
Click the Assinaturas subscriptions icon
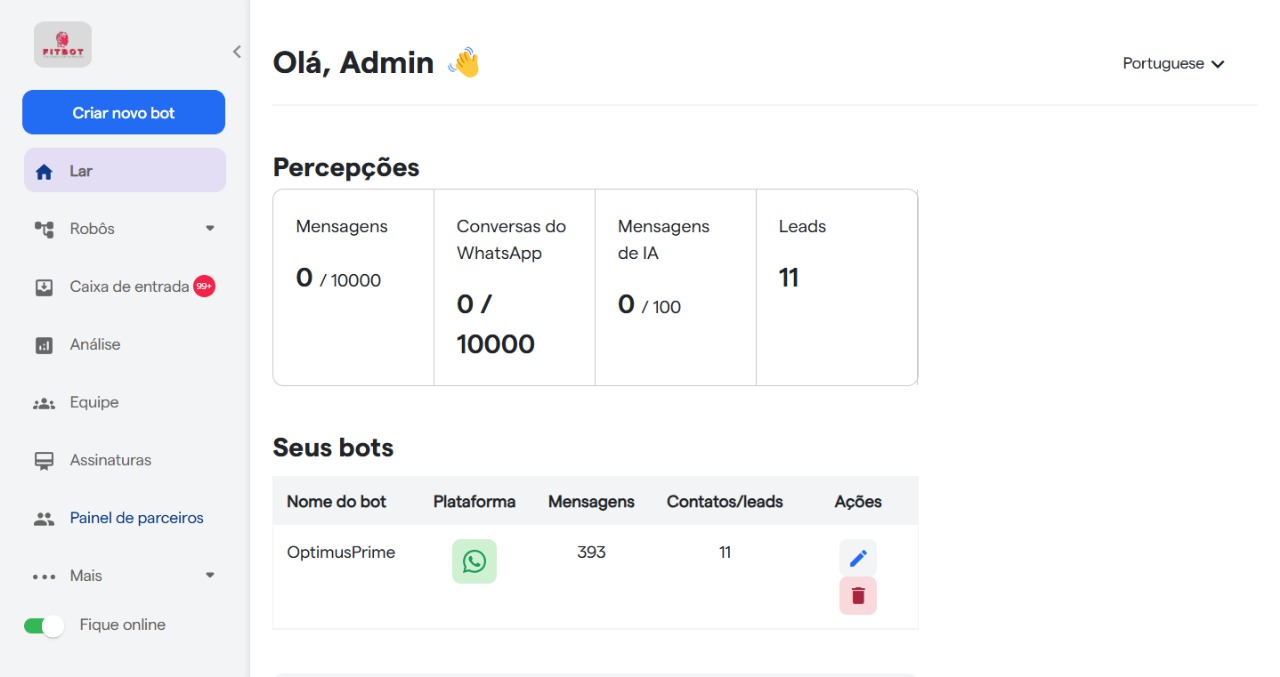pos(44,461)
